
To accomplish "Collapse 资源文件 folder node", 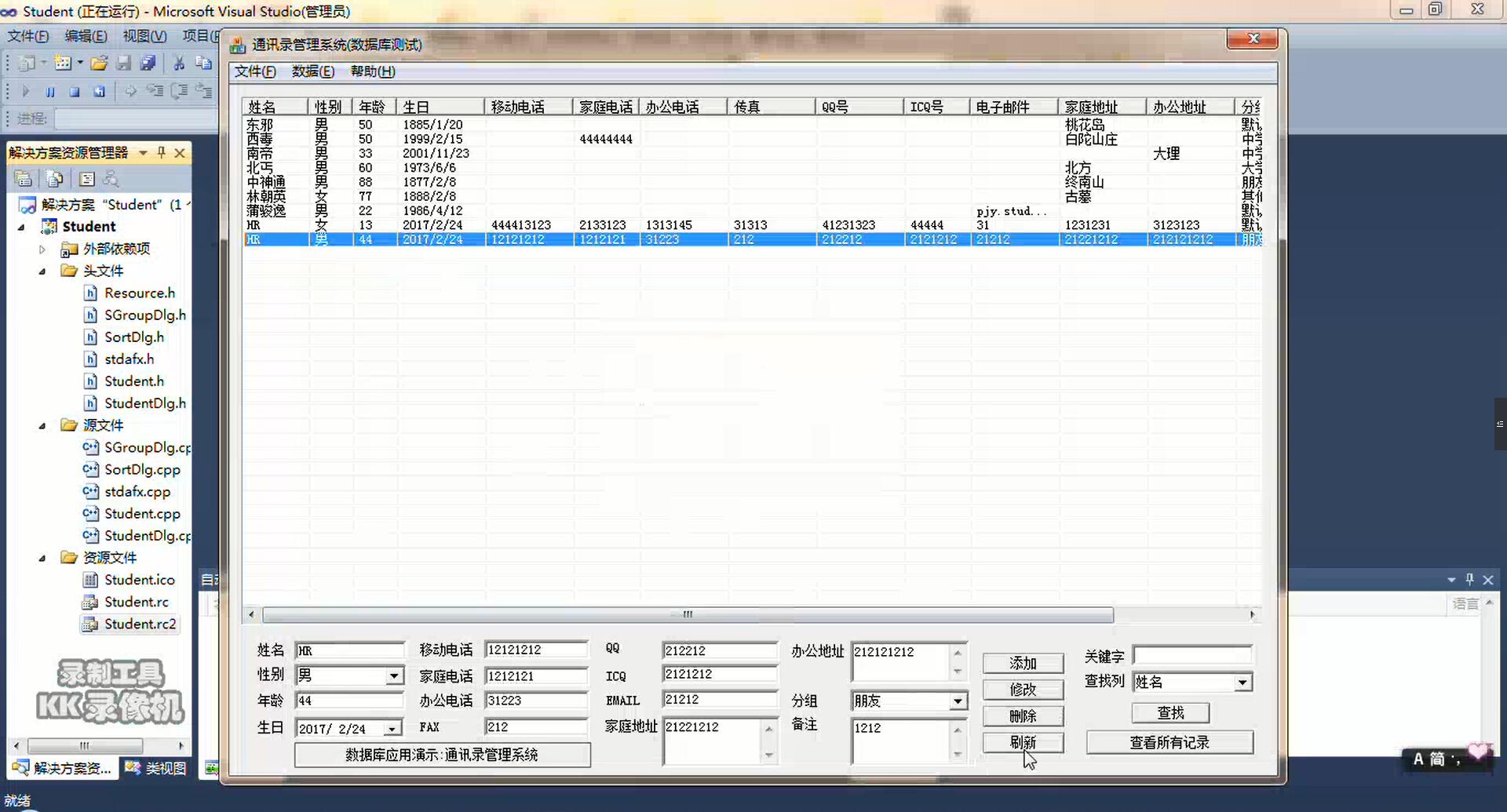I will point(42,558).
